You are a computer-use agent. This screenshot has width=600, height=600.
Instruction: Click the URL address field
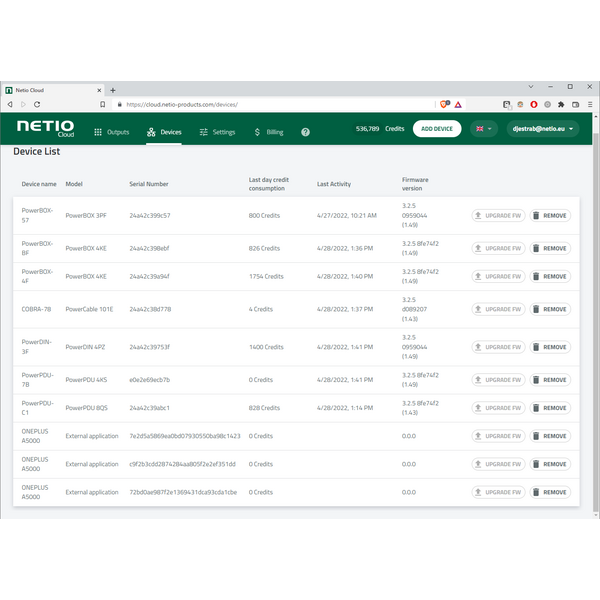click(270, 104)
